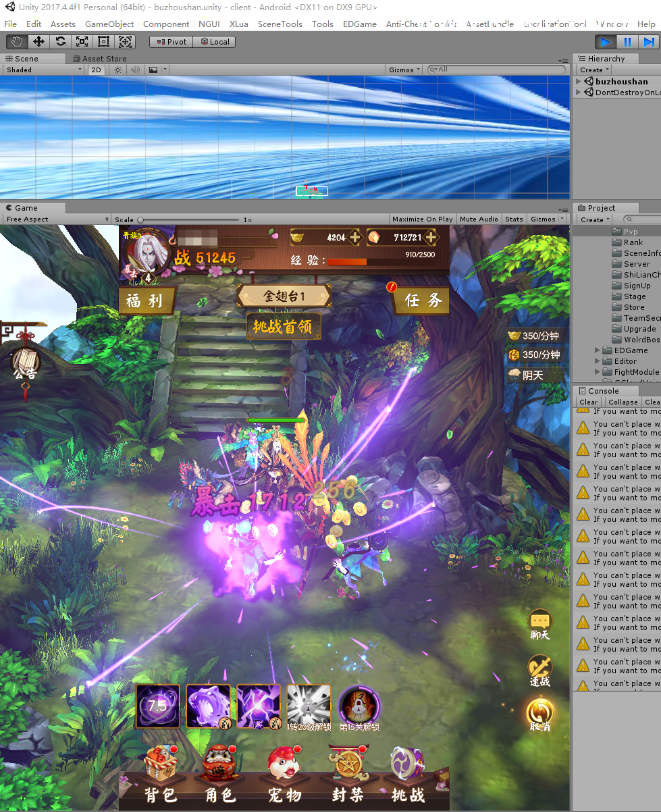Viewport: 661px width, 812px height.
Task: Open 宠物 pet icon
Action: click(x=284, y=775)
